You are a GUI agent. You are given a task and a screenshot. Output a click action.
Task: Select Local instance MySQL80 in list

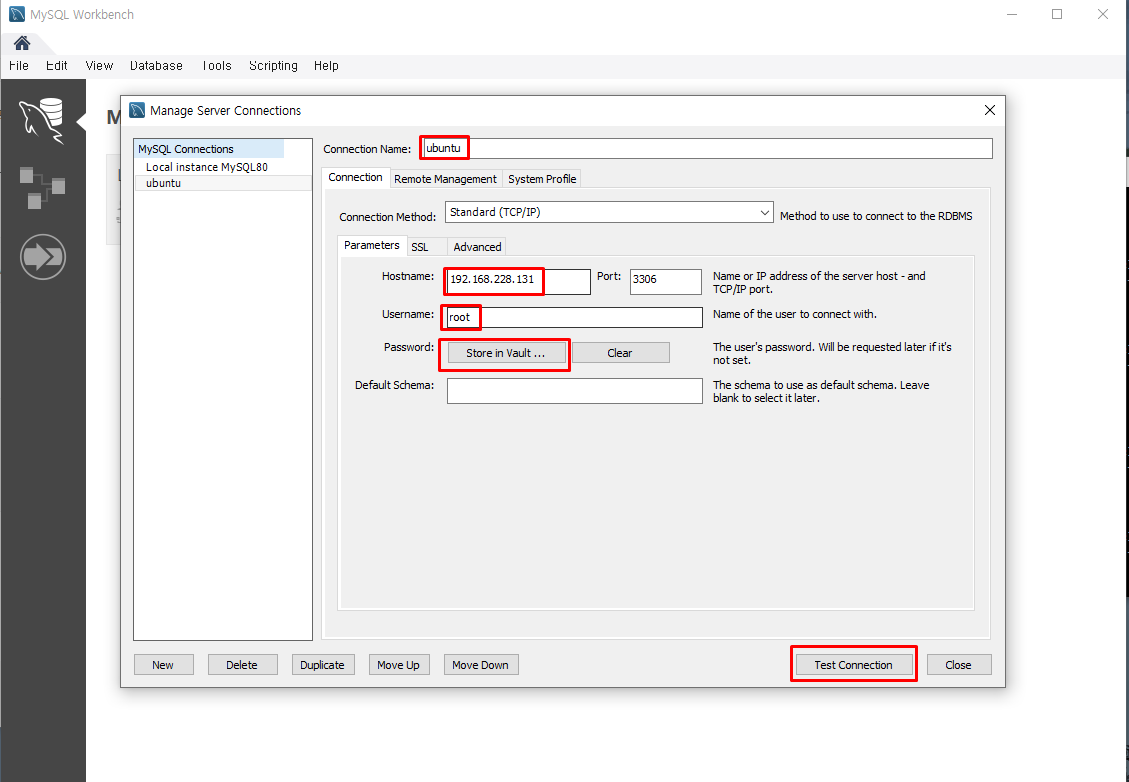coord(207,167)
